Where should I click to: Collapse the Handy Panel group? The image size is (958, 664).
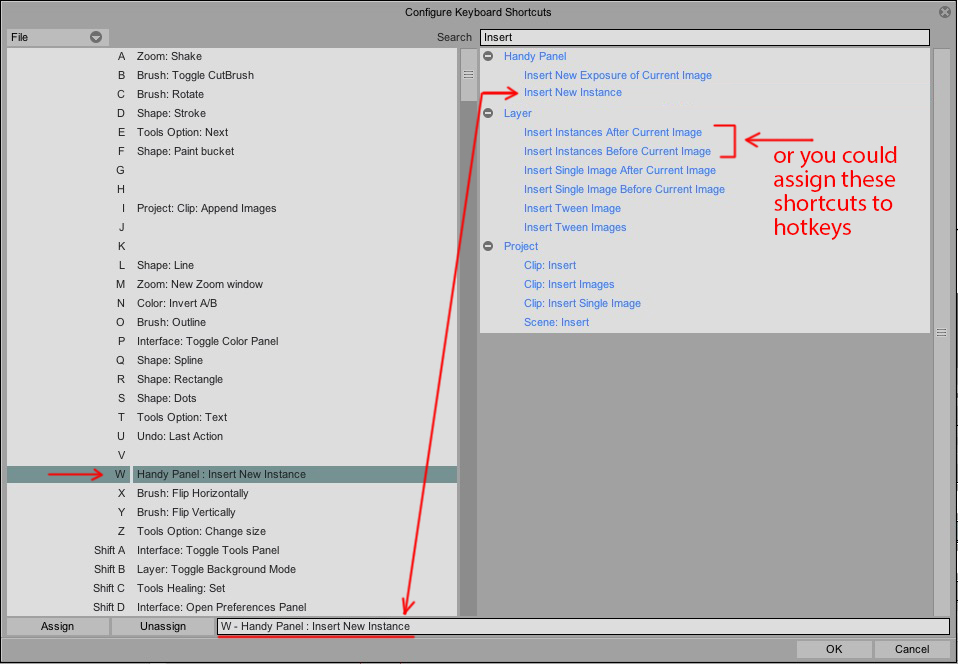(x=488, y=56)
